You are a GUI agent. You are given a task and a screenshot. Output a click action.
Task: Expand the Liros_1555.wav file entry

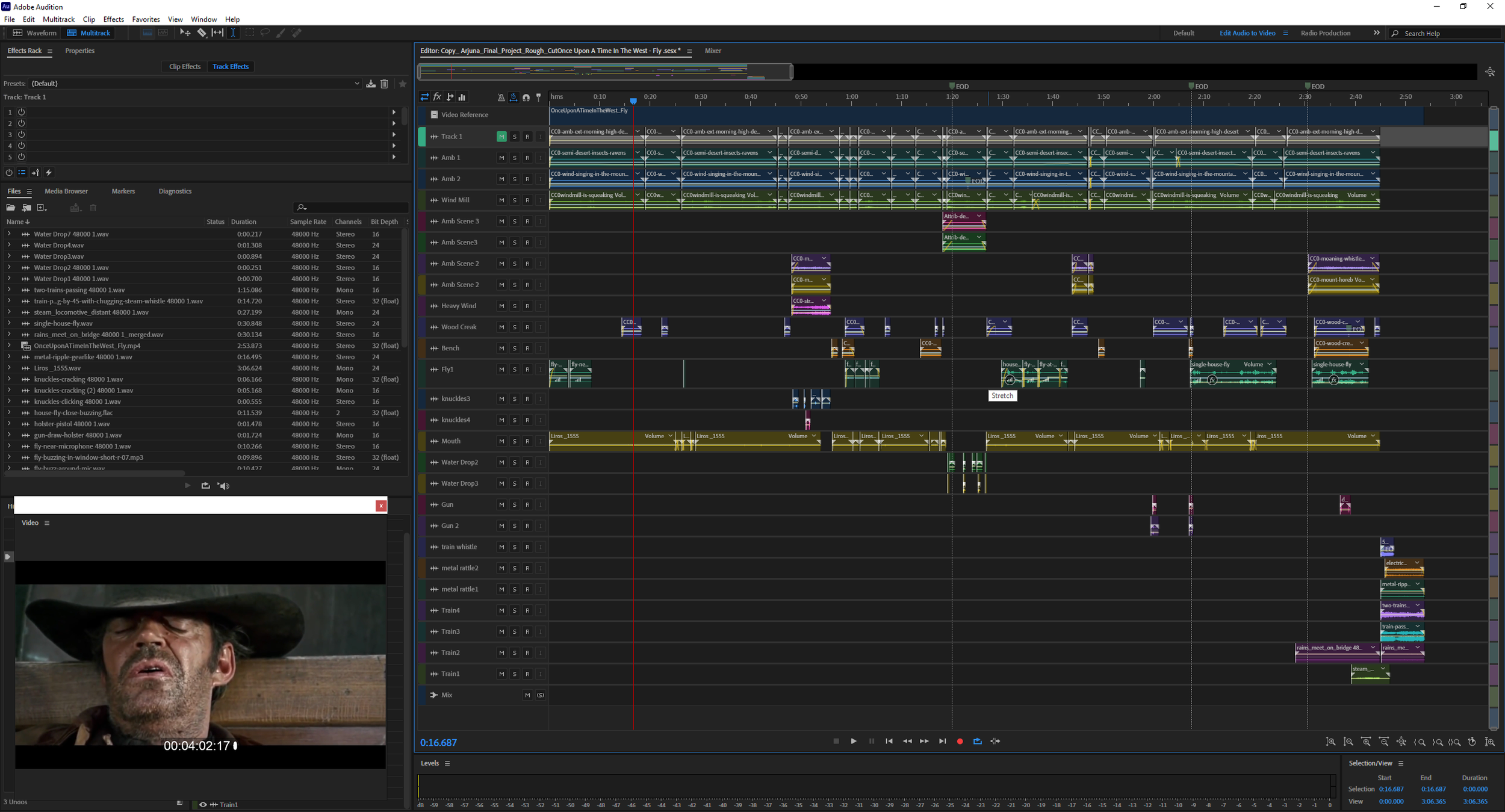coord(9,368)
